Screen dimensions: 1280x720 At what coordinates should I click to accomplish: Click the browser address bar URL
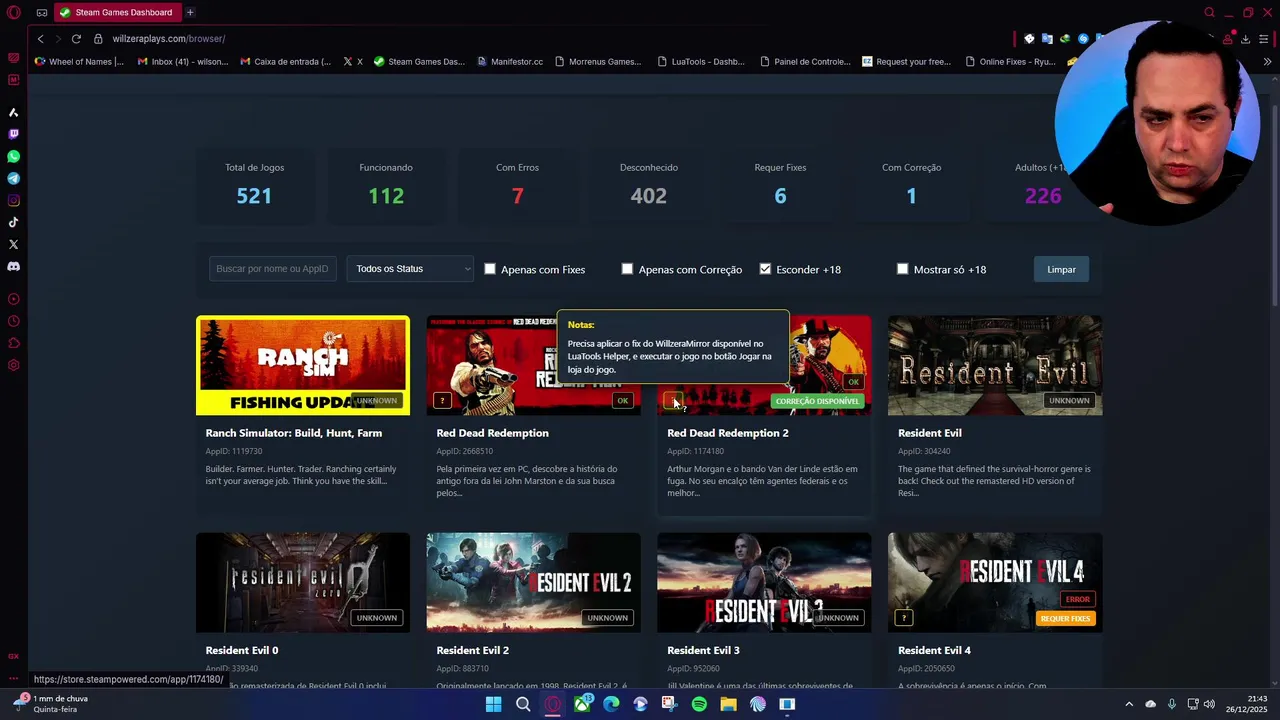[x=169, y=38]
